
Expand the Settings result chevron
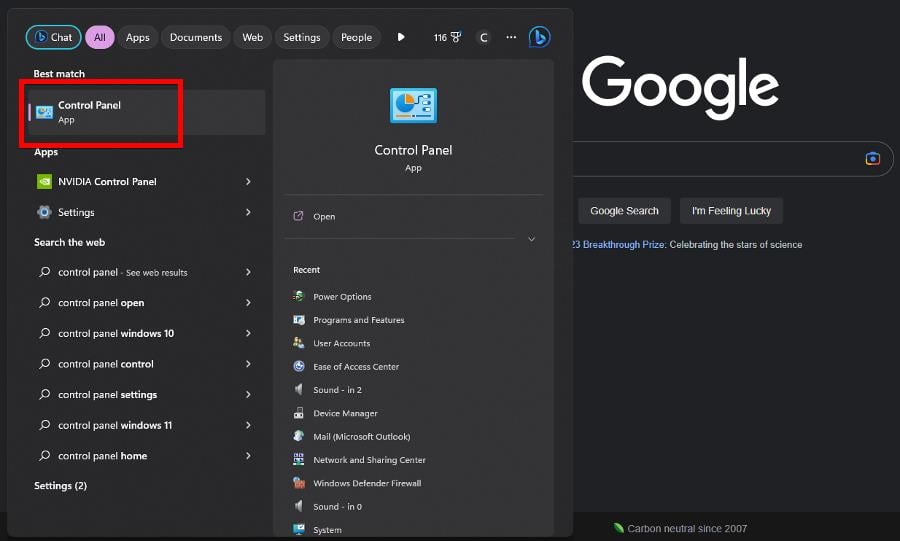[x=248, y=212]
